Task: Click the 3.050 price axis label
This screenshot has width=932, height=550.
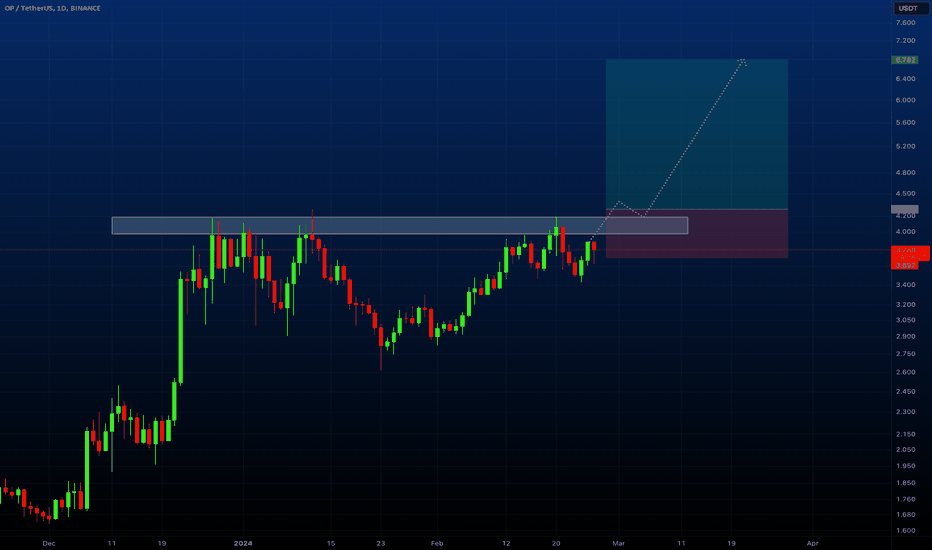Action: point(905,320)
